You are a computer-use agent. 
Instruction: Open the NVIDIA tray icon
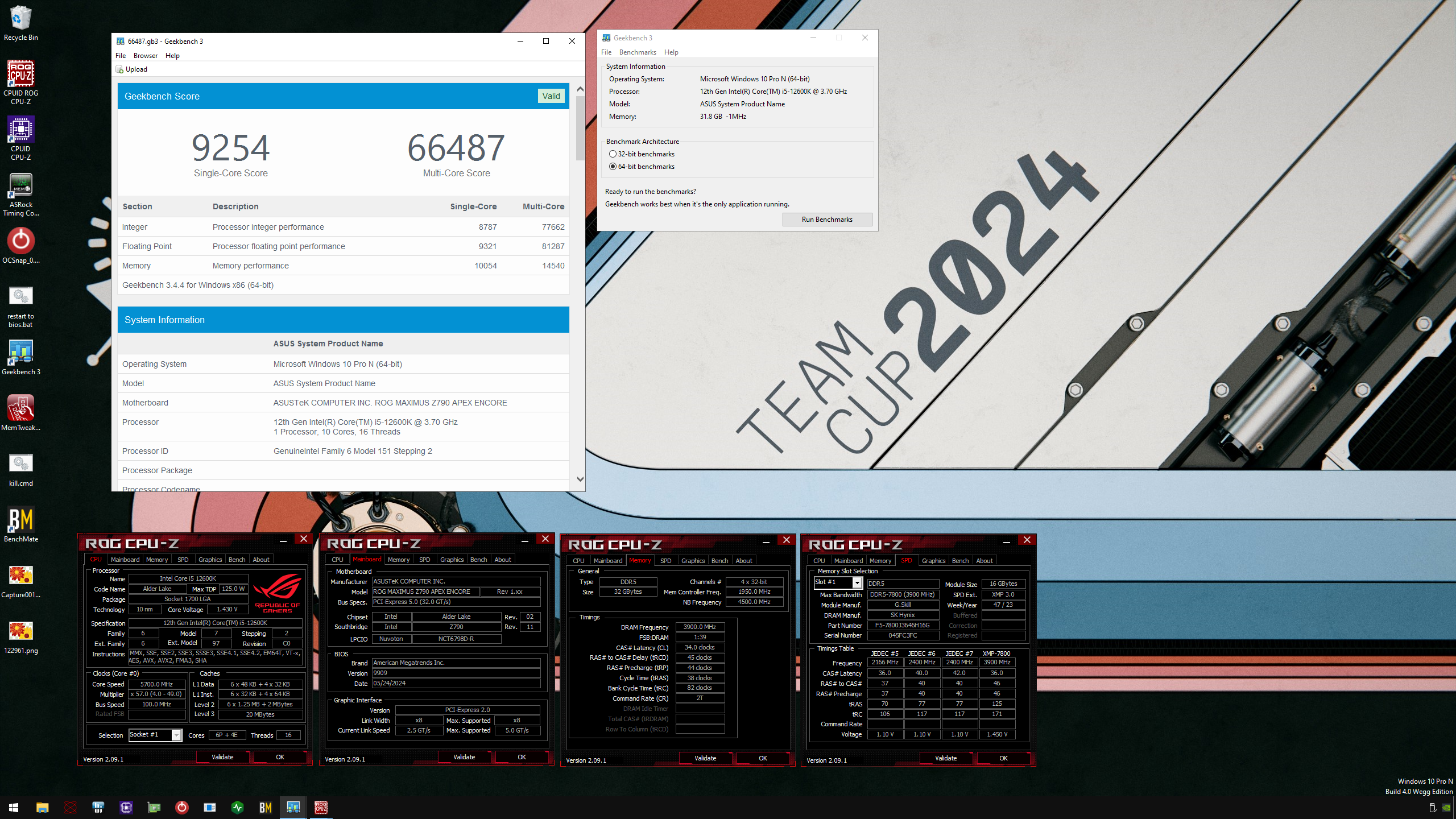[x=1446, y=808]
